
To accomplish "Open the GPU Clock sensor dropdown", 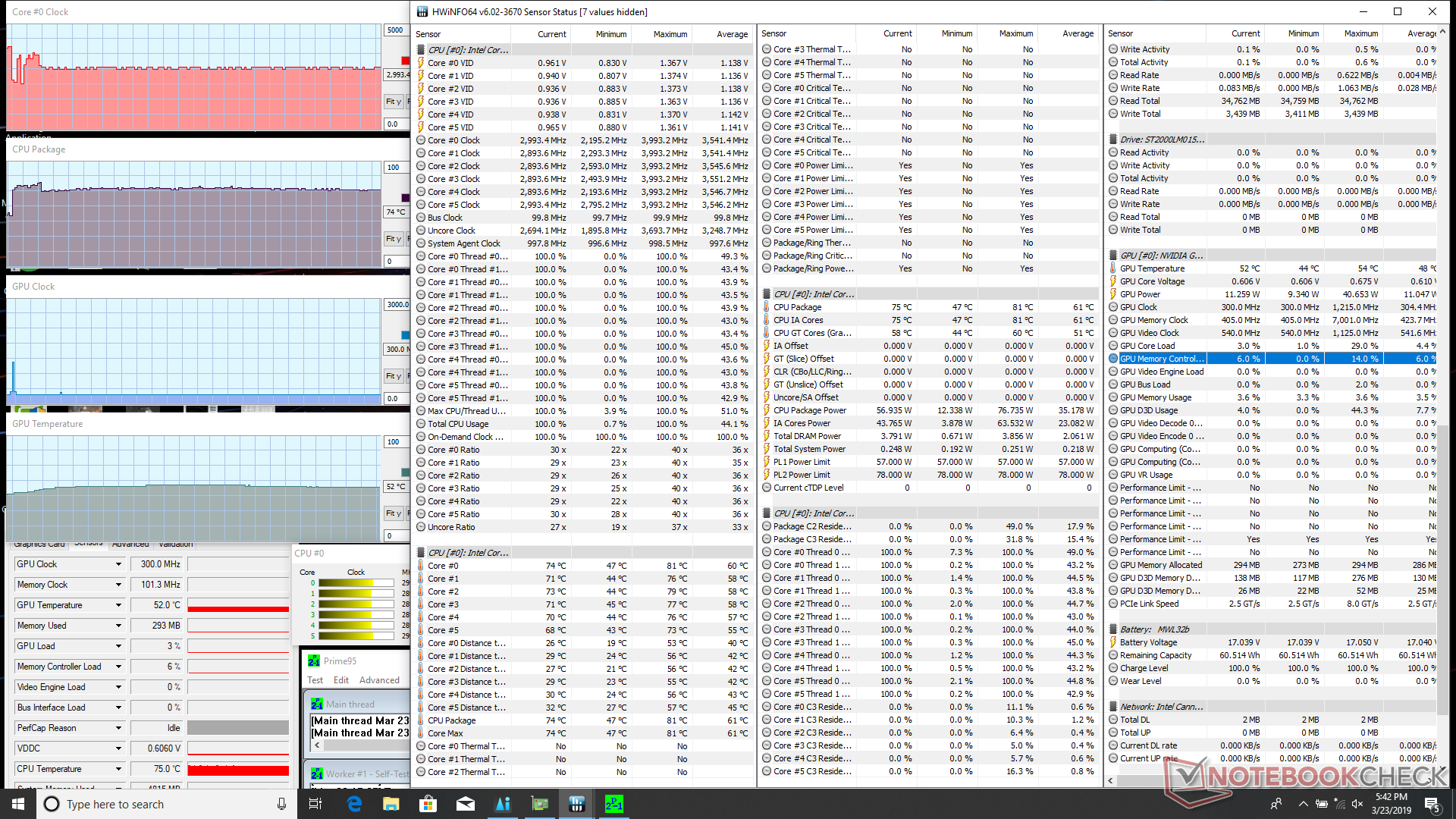I will [118, 564].
